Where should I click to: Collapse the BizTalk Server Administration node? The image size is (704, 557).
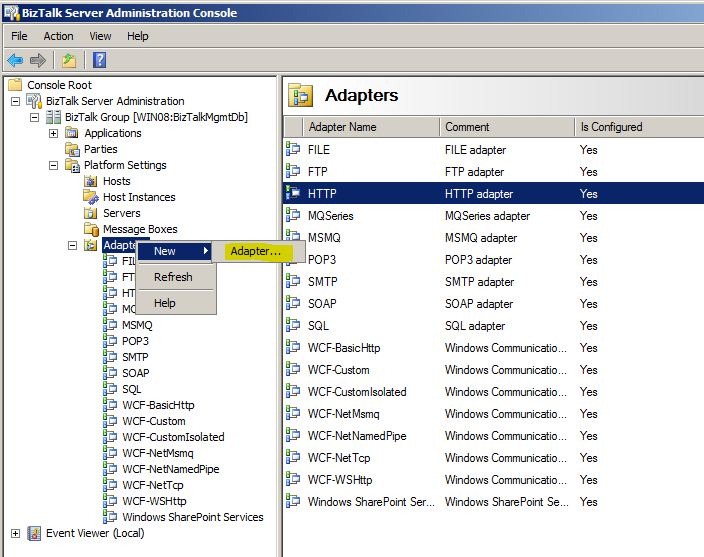(16, 101)
